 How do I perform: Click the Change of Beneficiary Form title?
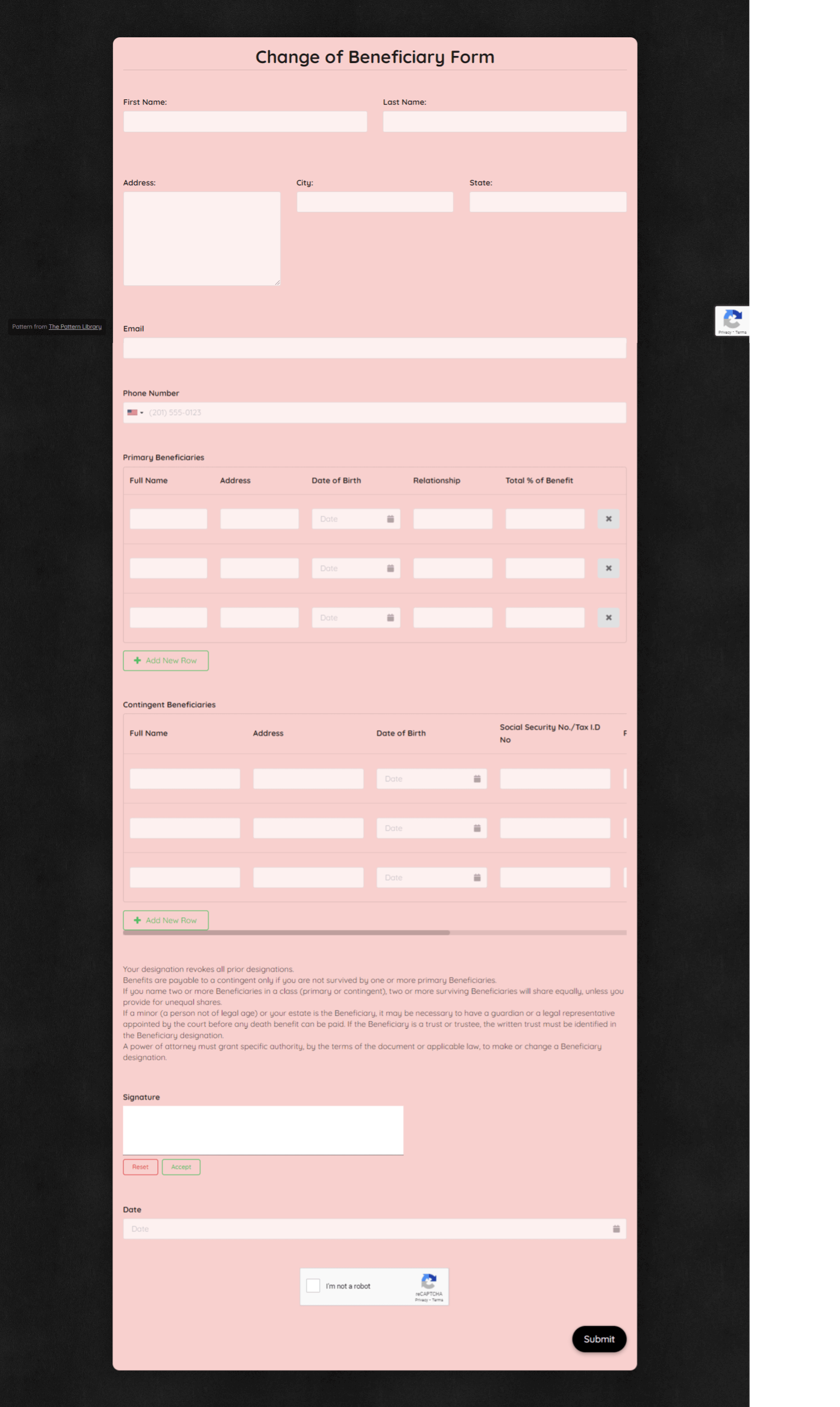click(x=374, y=56)
